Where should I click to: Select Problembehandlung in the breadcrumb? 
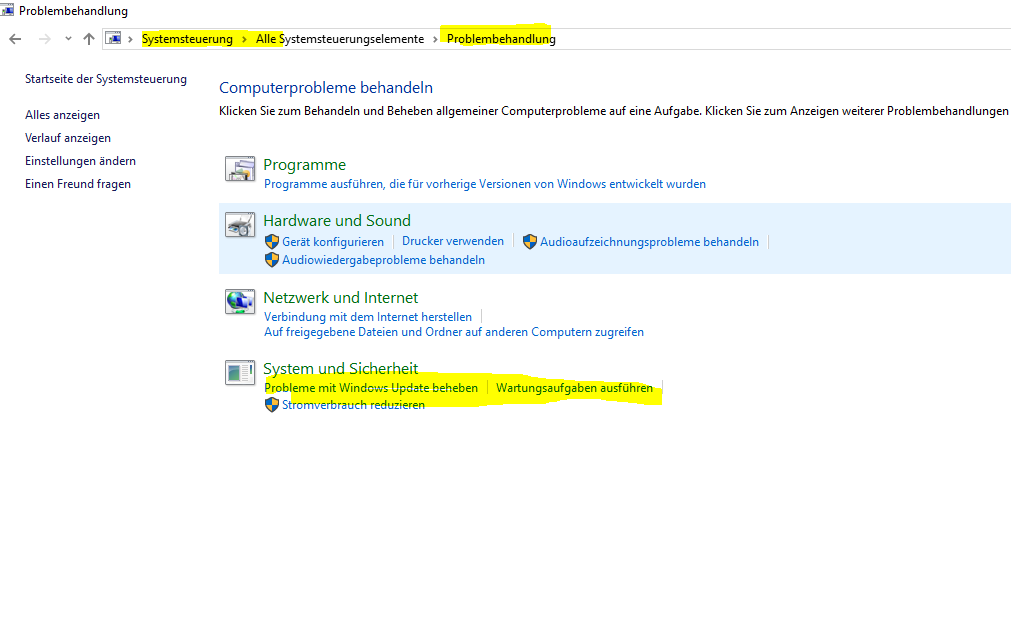(501, 39)
